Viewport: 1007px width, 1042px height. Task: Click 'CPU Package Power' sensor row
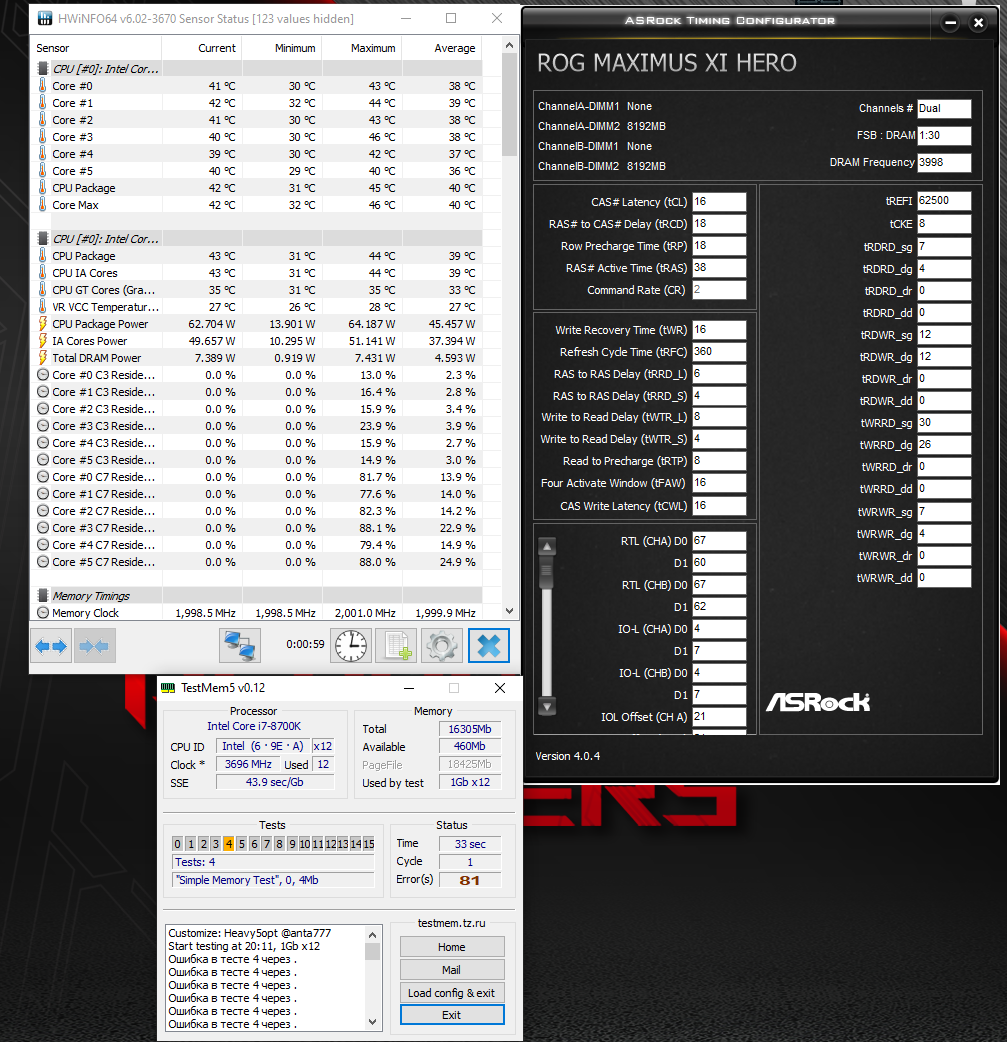coord(257,324)
